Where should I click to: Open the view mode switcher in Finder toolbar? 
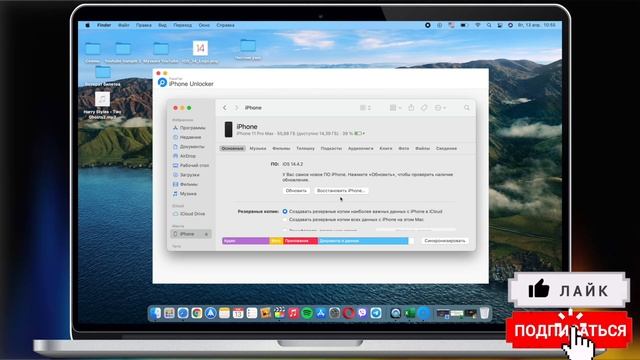(365, 108)
